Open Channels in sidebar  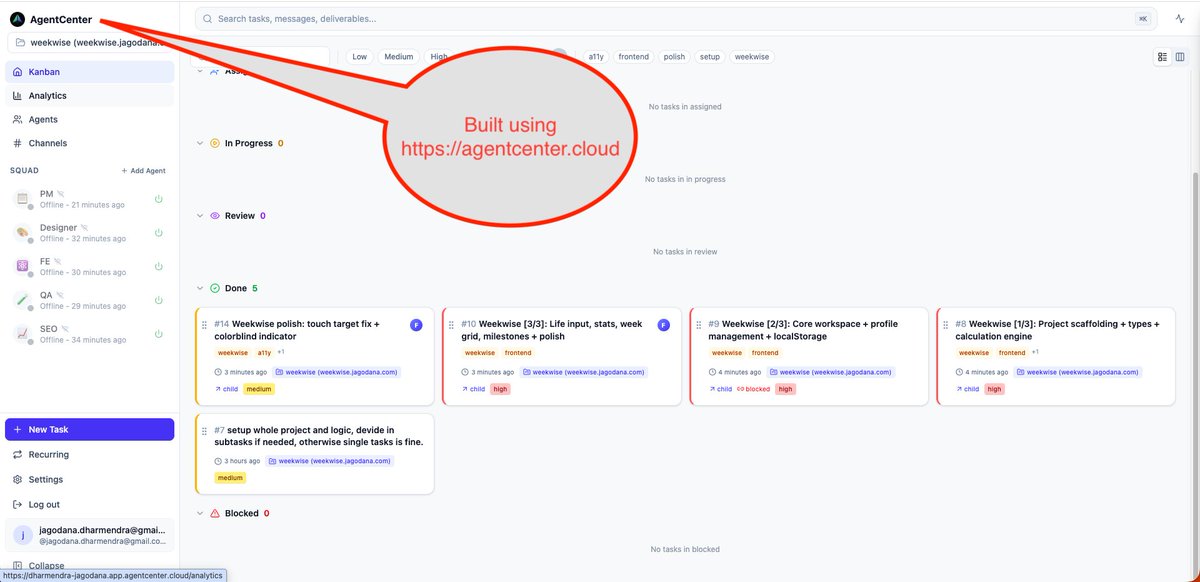tap(89, 143)
